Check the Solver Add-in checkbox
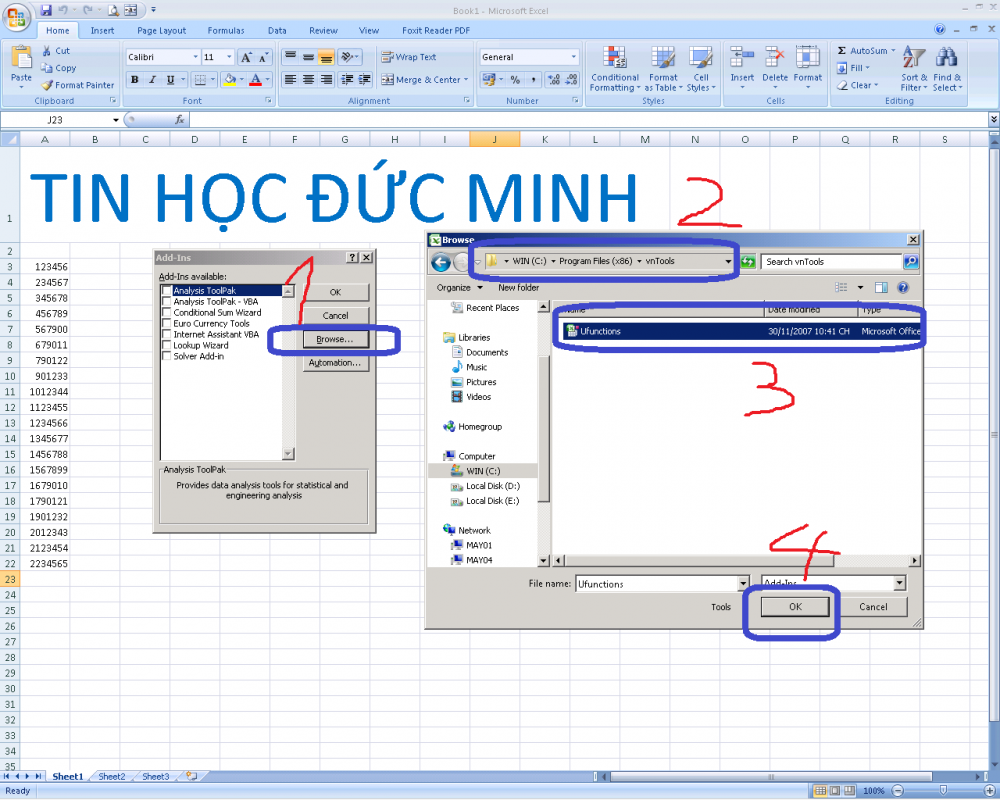The height and width of the screenshot is (800, 1000). coord(166,356)
